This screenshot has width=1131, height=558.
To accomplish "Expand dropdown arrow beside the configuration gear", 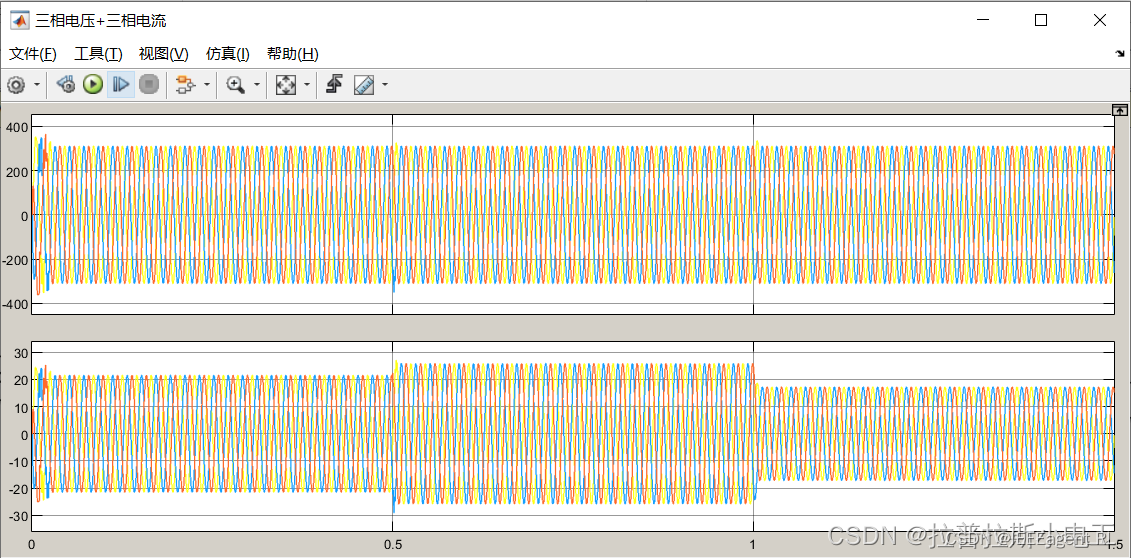I will point(37,85).
